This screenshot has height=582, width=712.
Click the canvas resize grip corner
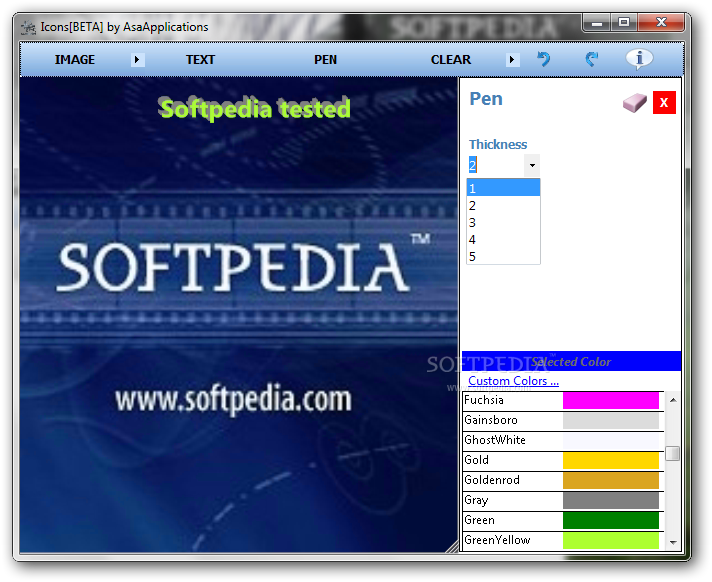452,547
